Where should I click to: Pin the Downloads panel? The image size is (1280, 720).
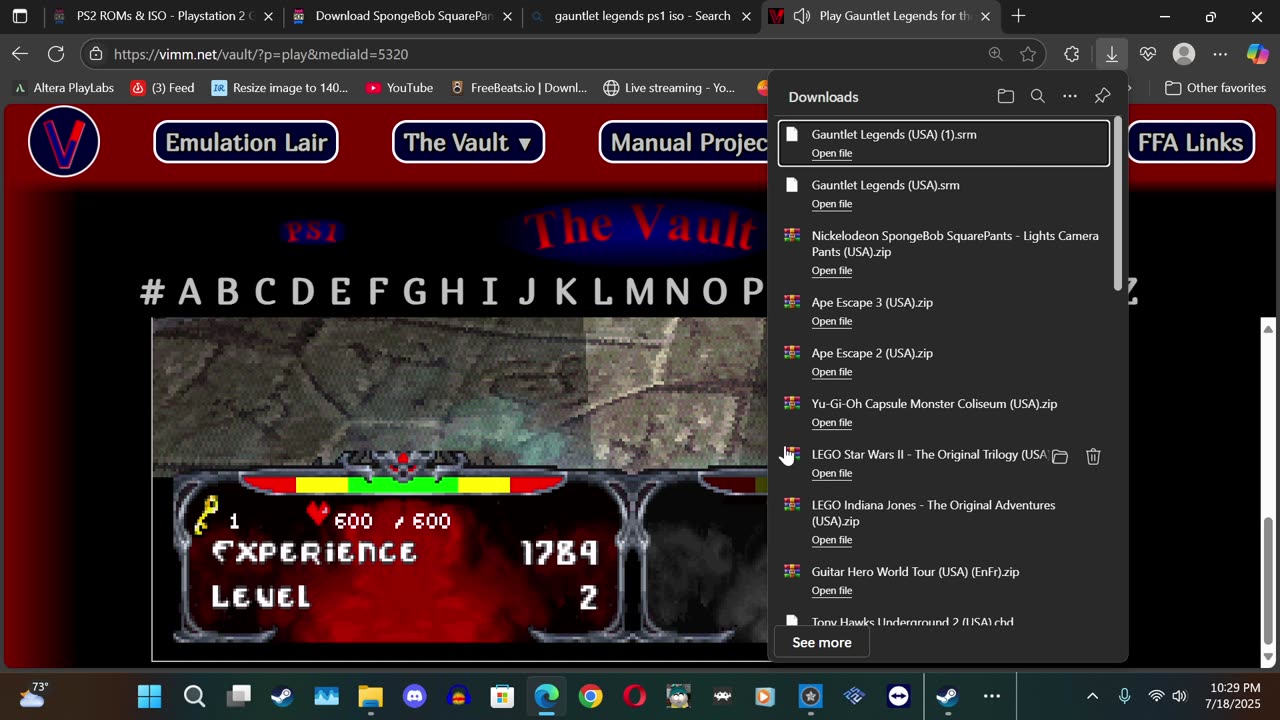pos(1102,96)
